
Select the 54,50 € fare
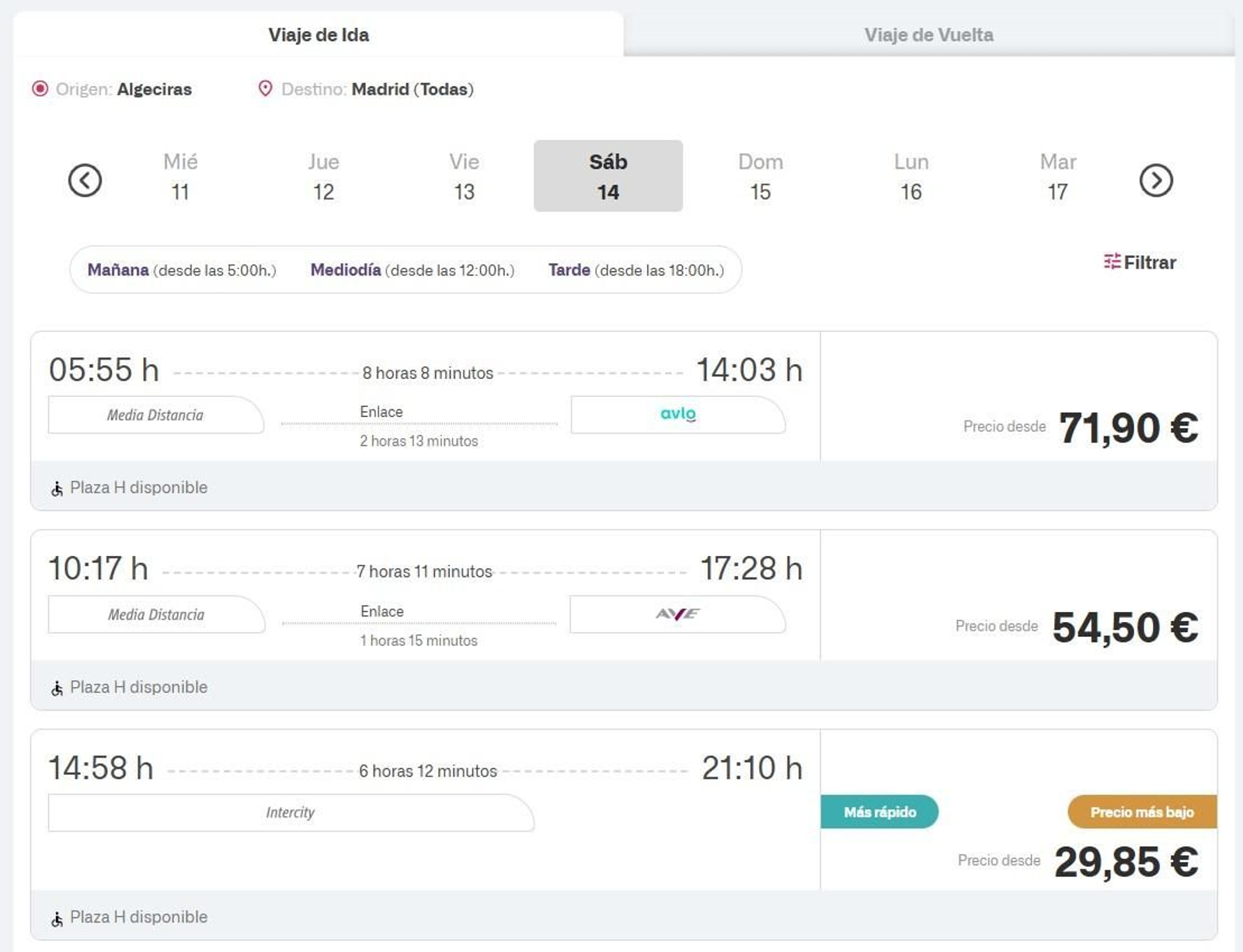(1124, 627)
